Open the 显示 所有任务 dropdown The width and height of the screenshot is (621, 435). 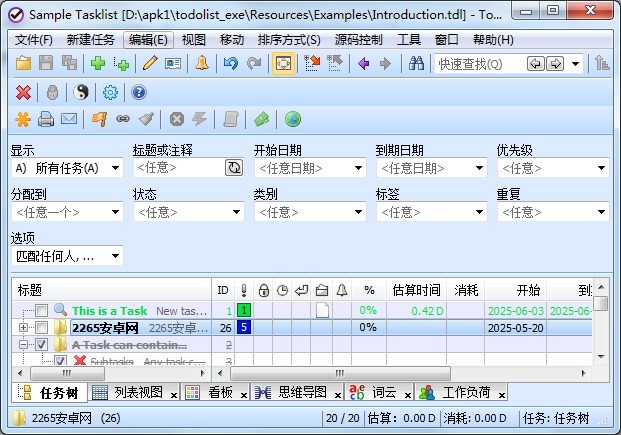tap(66, 168)
